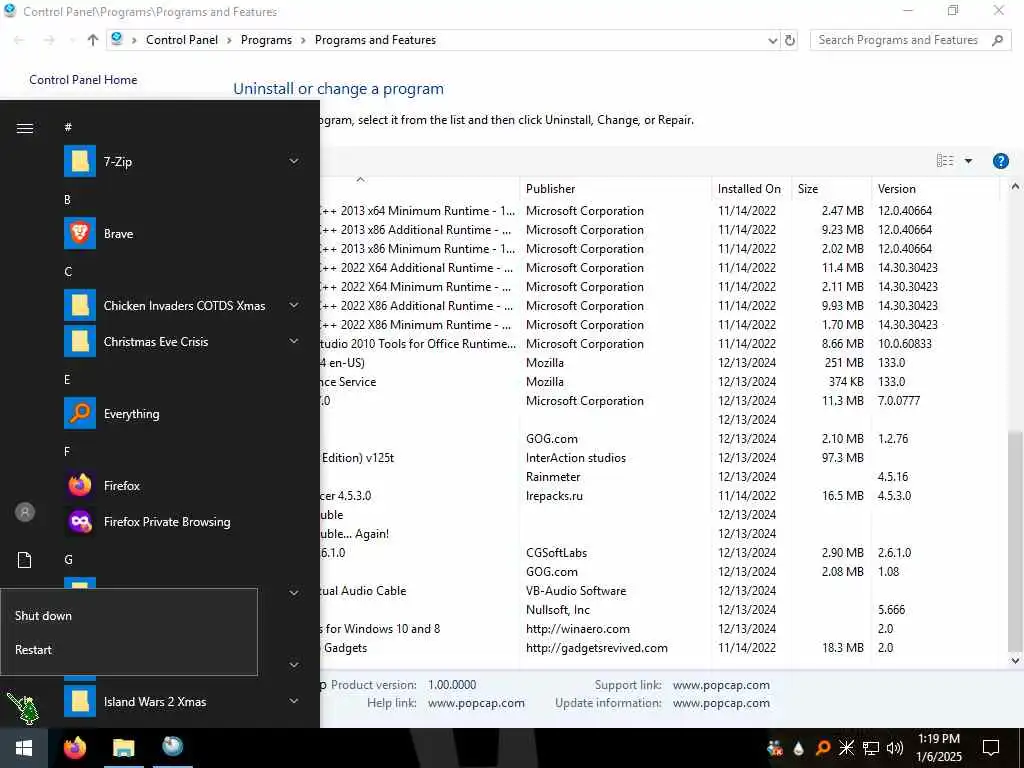The width and height of the screenshot is (1024, 768).
Task: Sort by the Version column header
Action: (935, 189)
